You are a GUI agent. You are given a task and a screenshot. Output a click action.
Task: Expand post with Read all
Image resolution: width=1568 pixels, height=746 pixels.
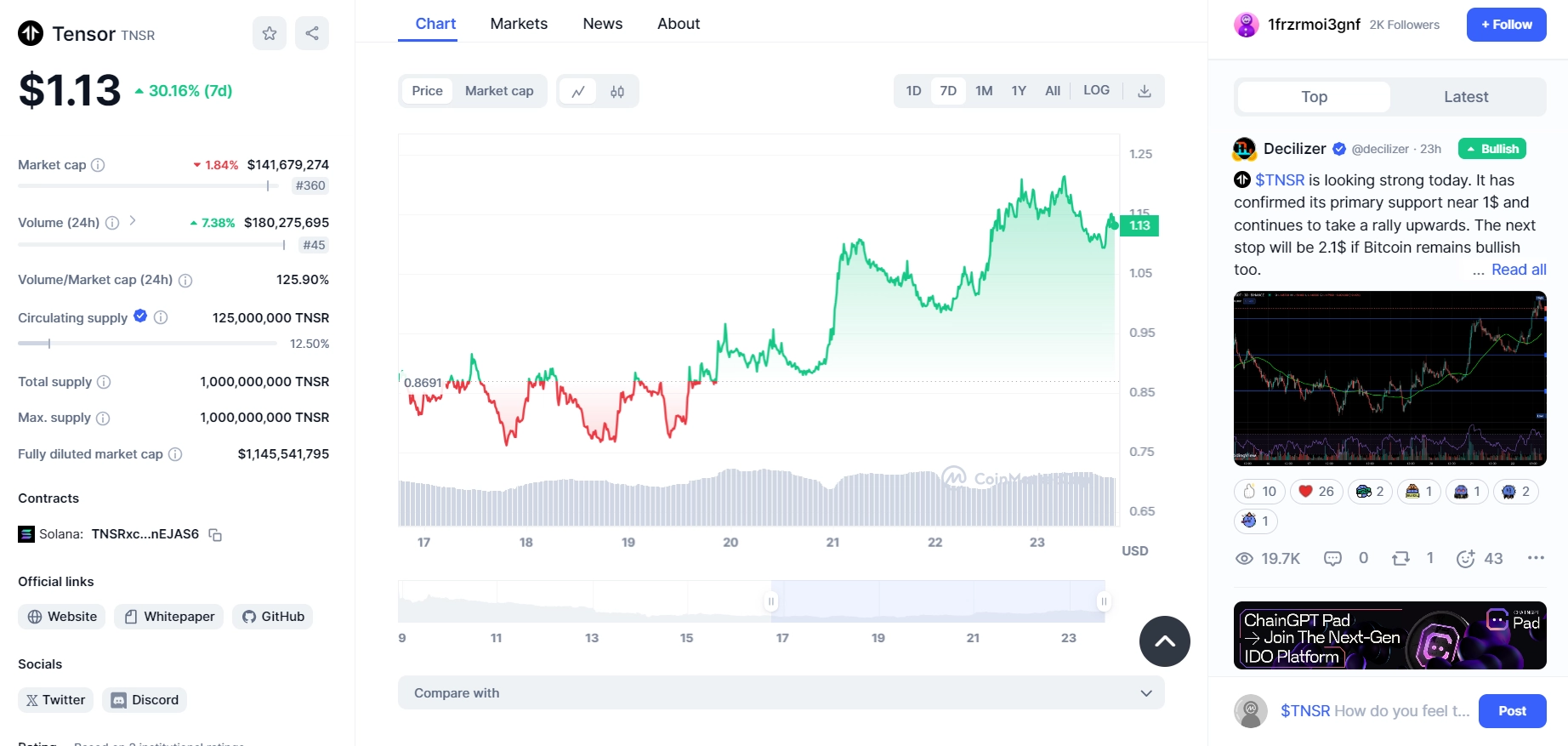point(1519,270)
